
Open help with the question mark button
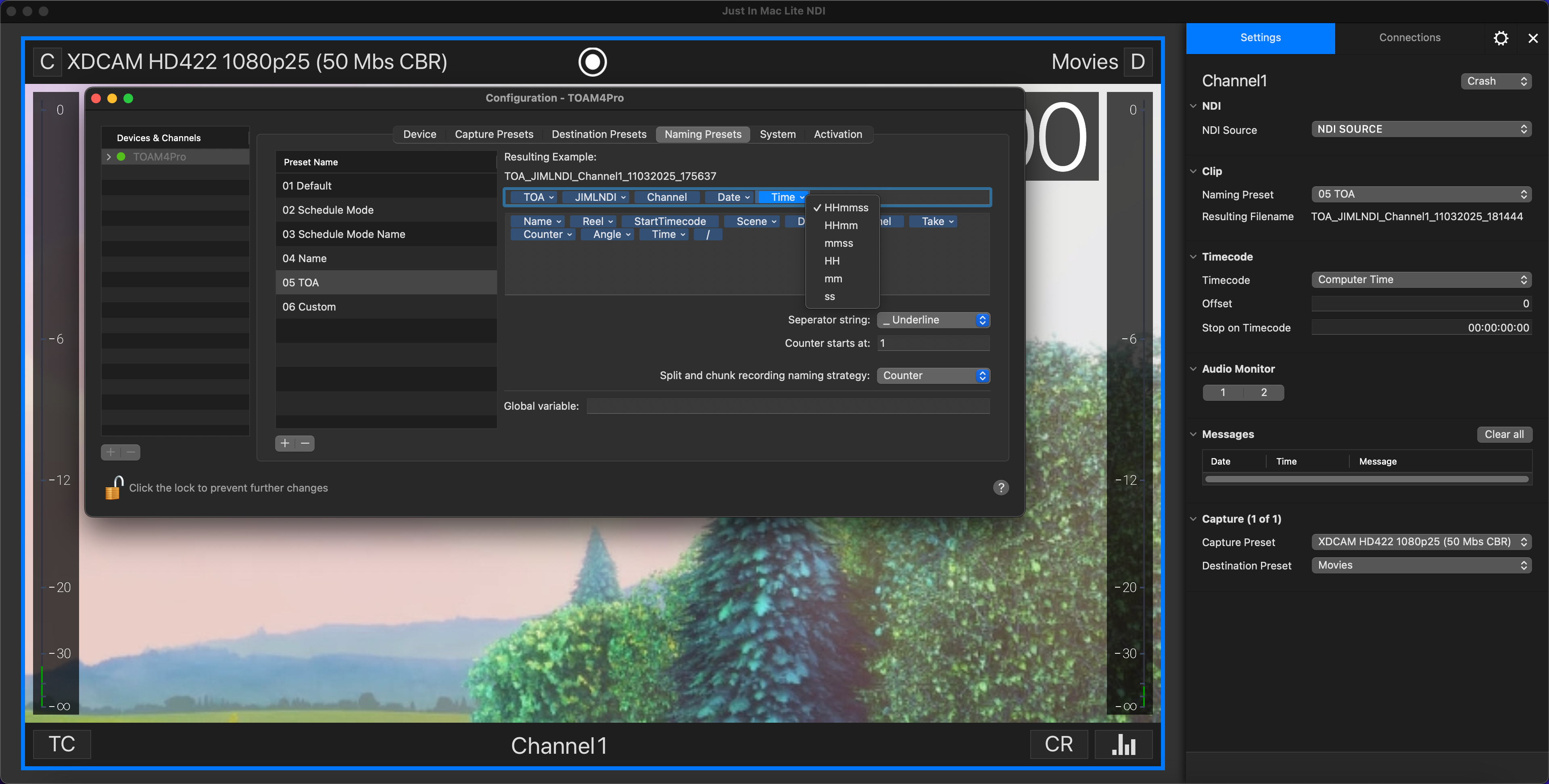(x=1000, y=488)
